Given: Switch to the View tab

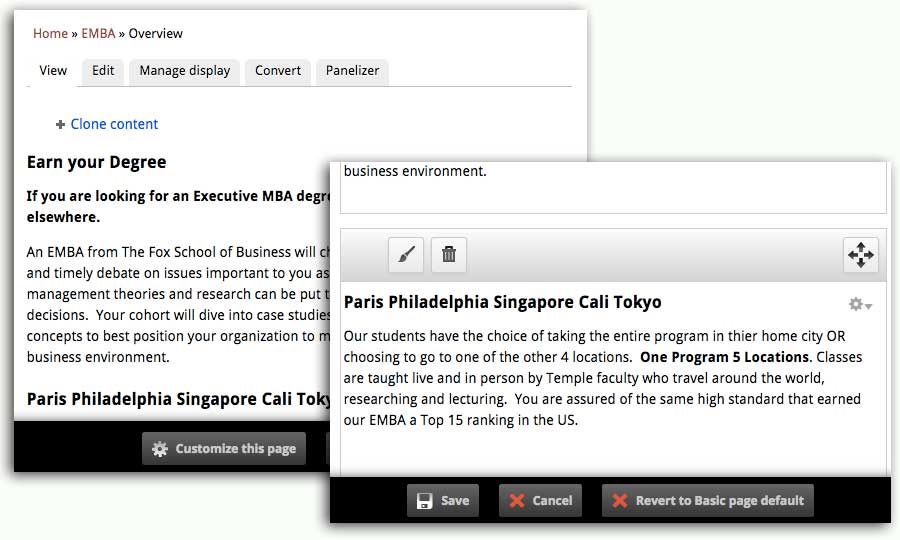Looking at the screenshot, I should click(53, 71).
